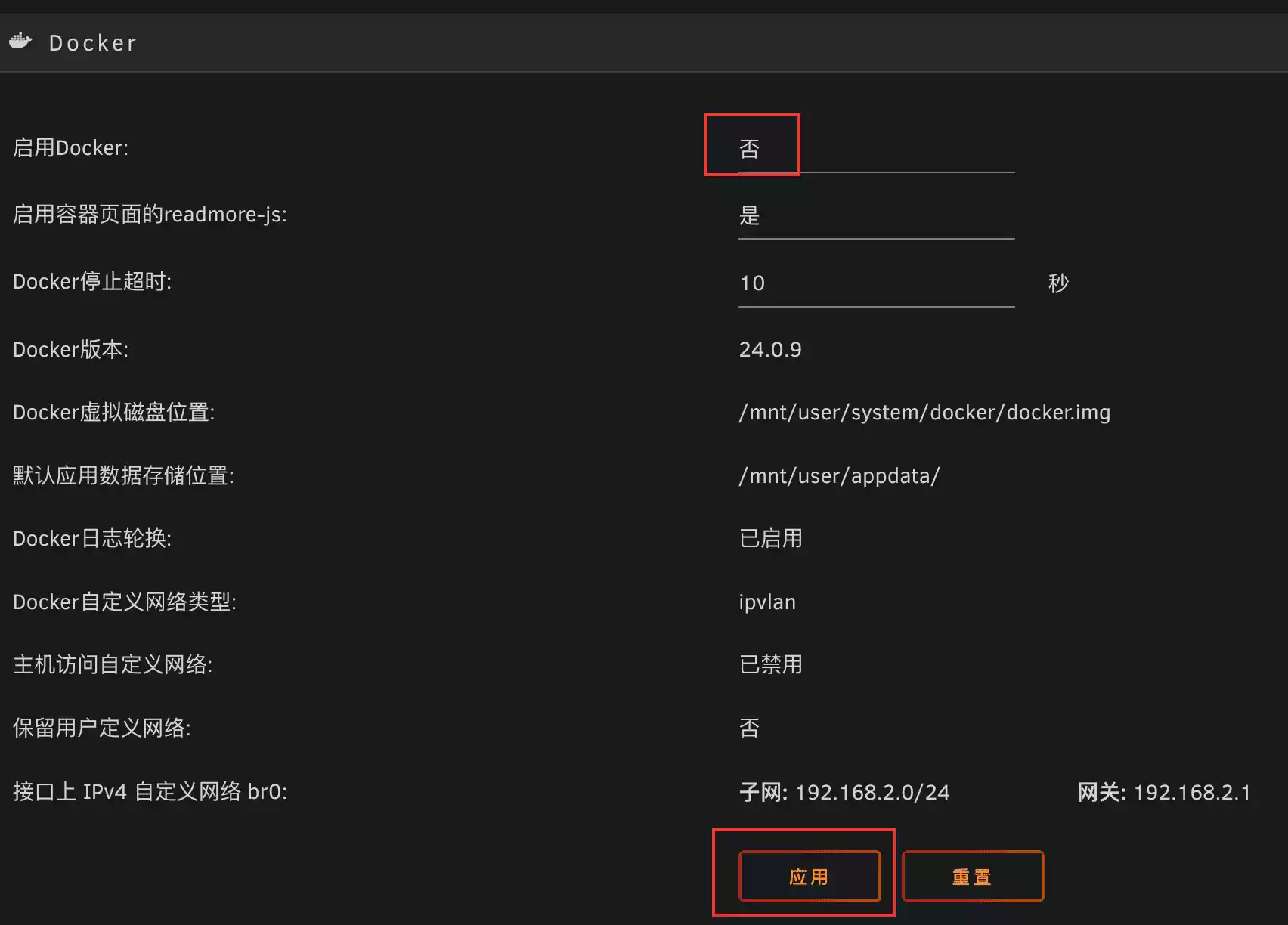Screen dimensions: 1288x925
Task: Open the 启用Docker dropdown showing 否
Action: 875,149
